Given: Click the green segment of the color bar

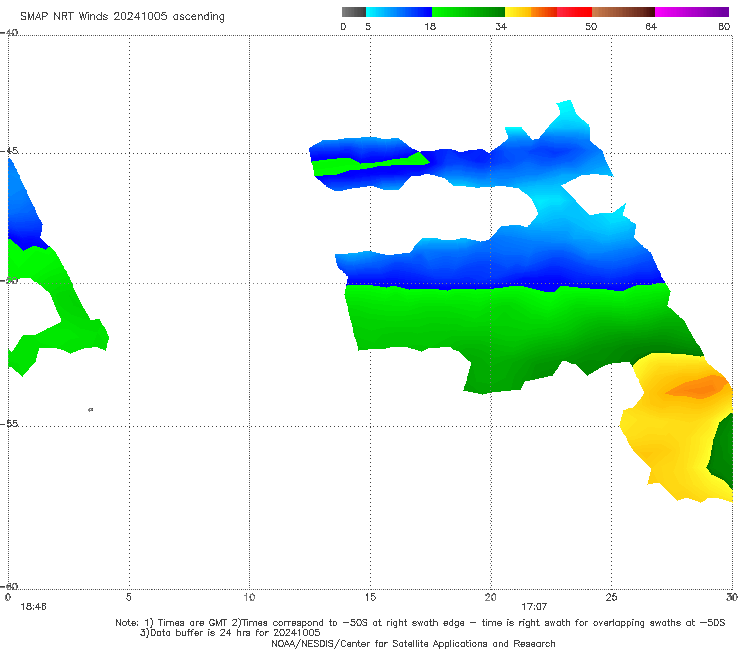Looking at the screenshot, I should 468,12.
